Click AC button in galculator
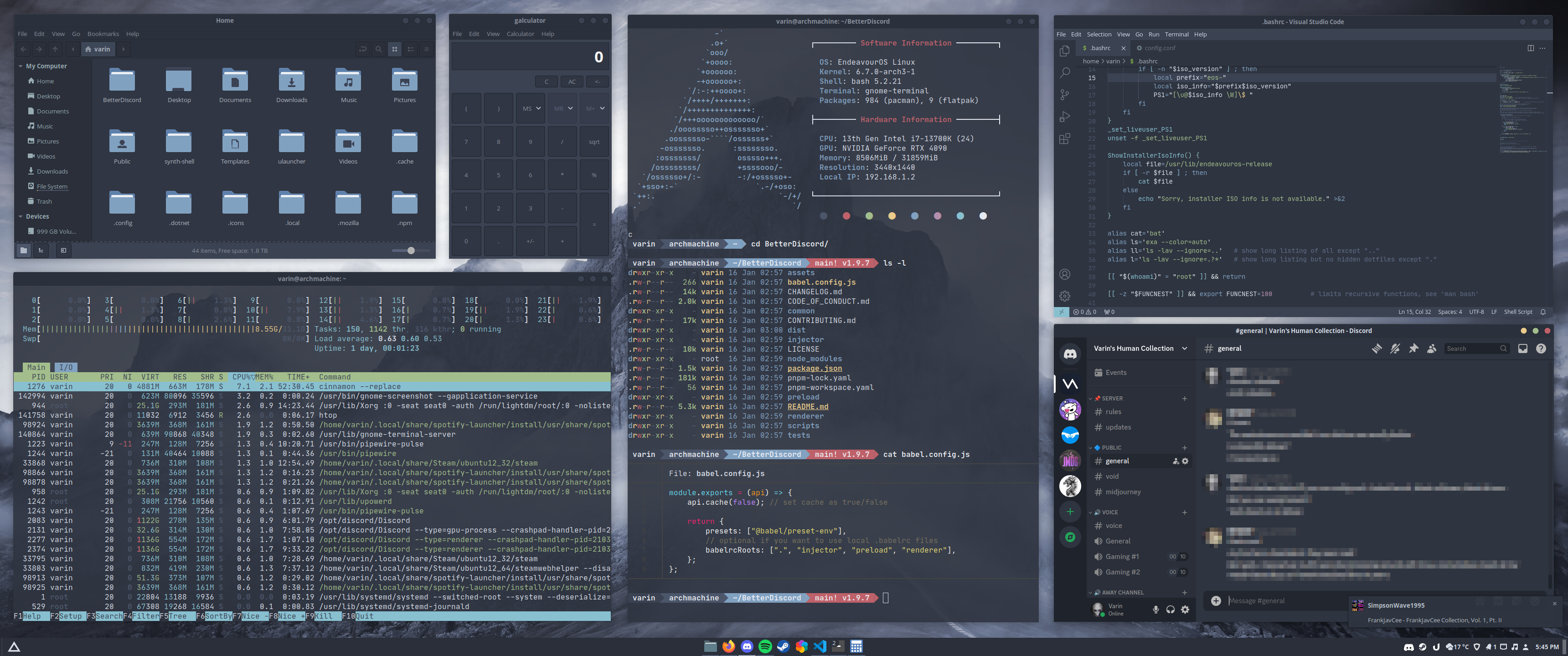This screenshot has width=1568, height=656. [572, 82]
